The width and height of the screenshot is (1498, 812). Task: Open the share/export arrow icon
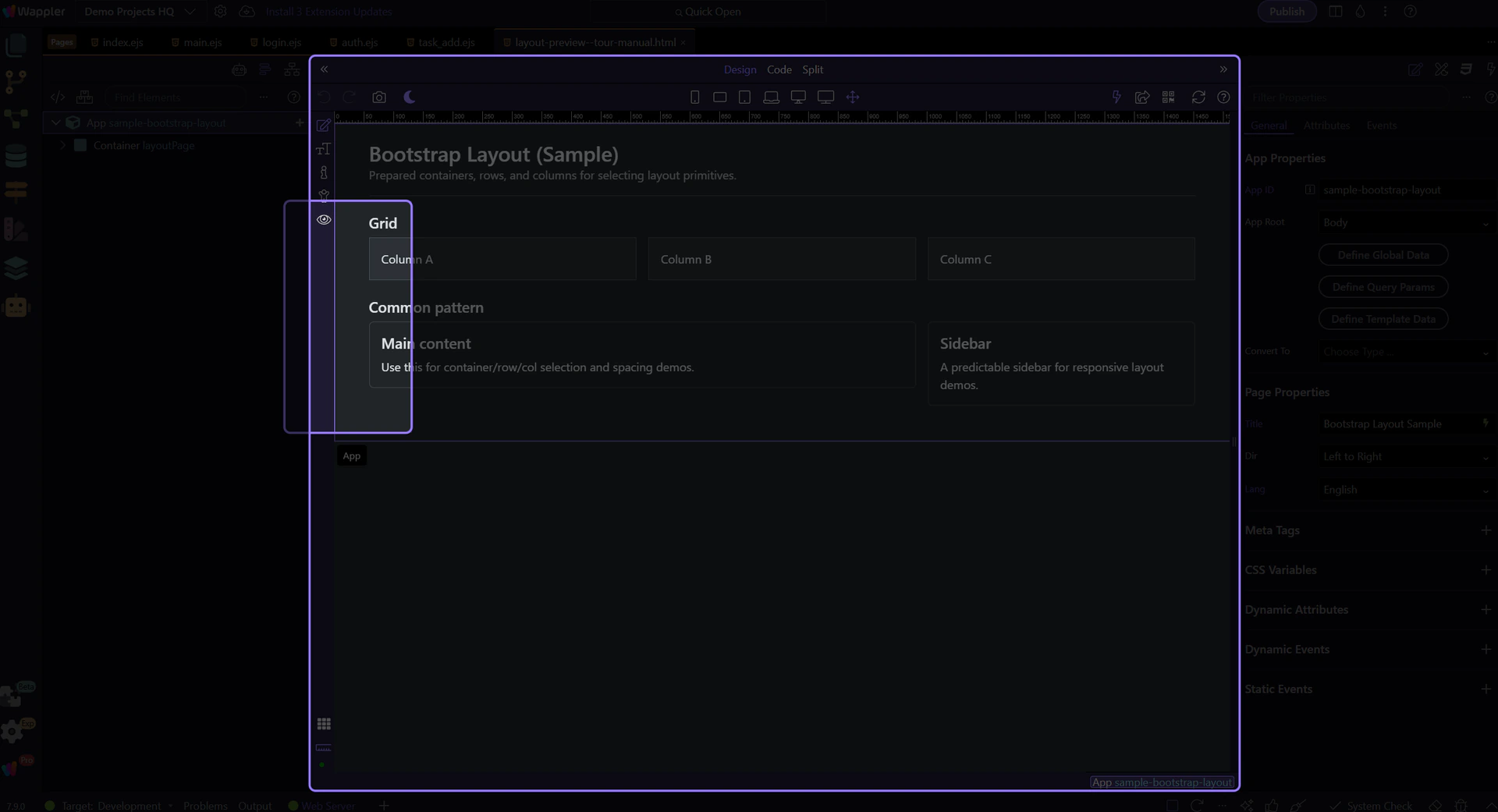click(x=1142, y=97)
